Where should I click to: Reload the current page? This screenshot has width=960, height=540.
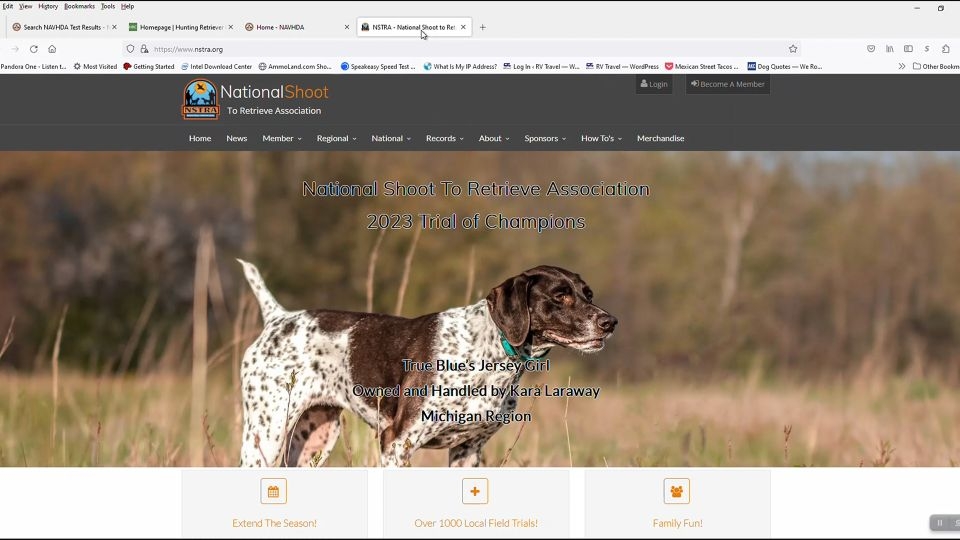[x=34, y=49]
